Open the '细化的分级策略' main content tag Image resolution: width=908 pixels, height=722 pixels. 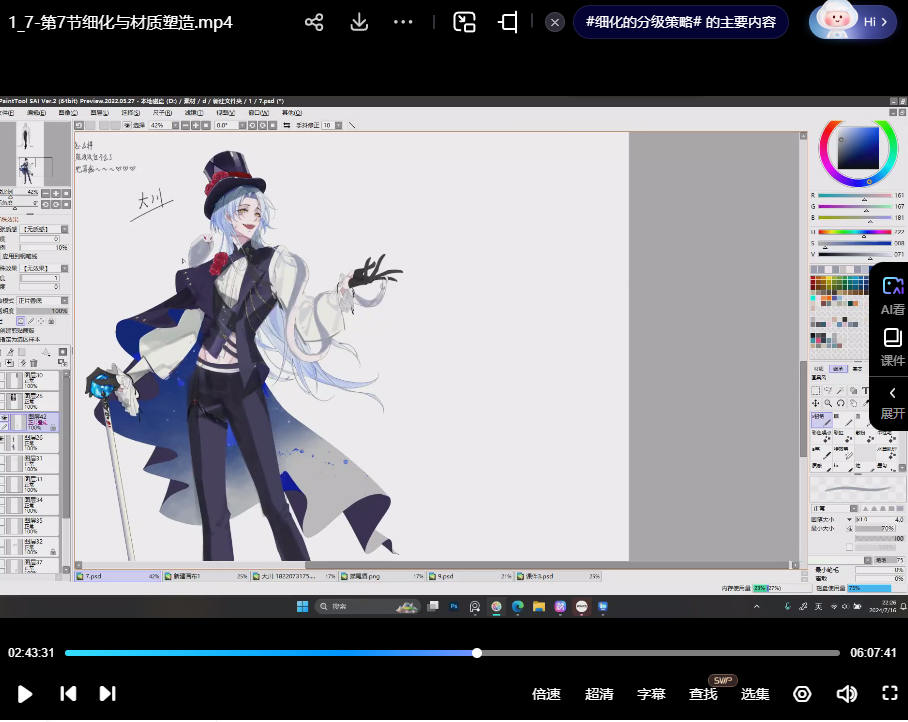(x=680, y=22)
